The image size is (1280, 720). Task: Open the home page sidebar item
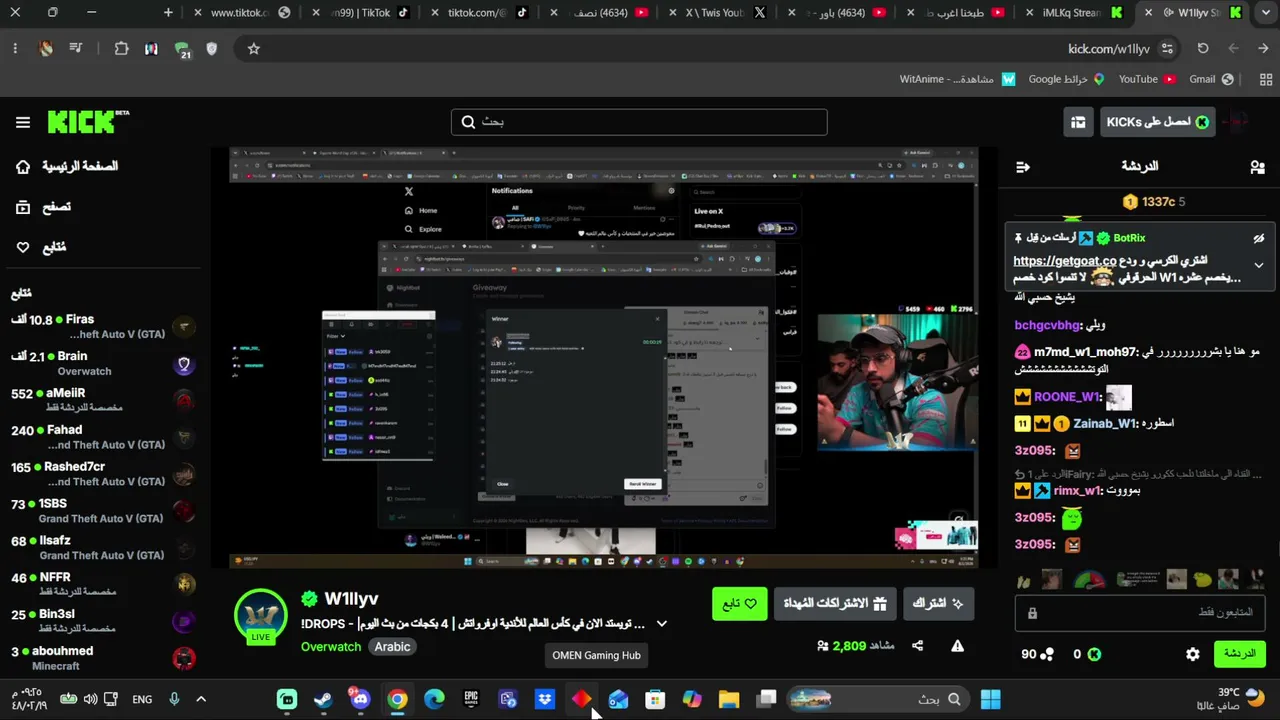click(x=68, y=166)
